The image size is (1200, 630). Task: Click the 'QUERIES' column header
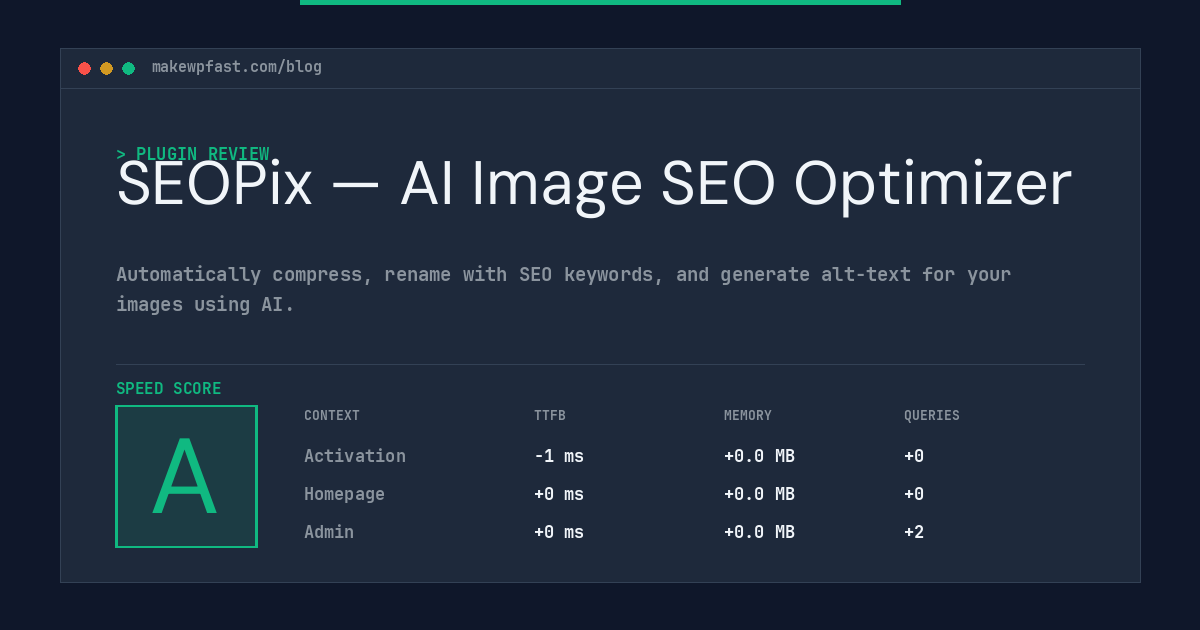[932, 416]
